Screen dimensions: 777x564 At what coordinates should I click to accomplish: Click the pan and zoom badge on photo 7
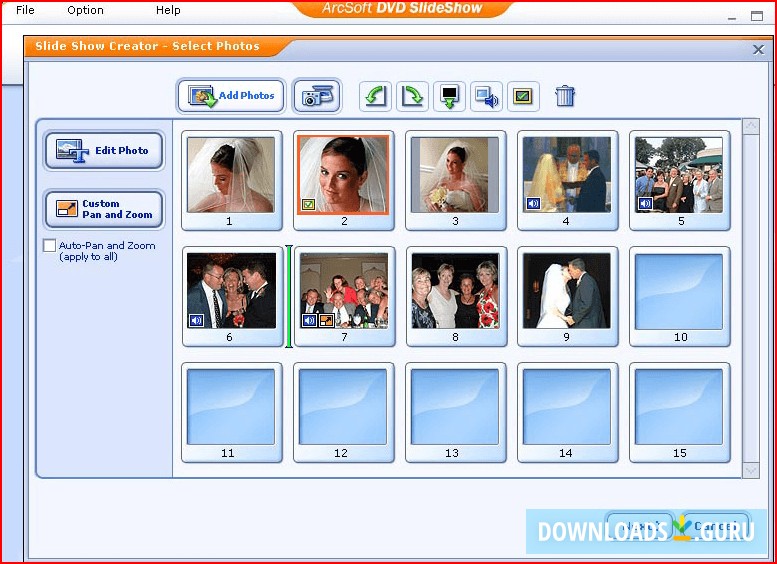coord(326,320)
